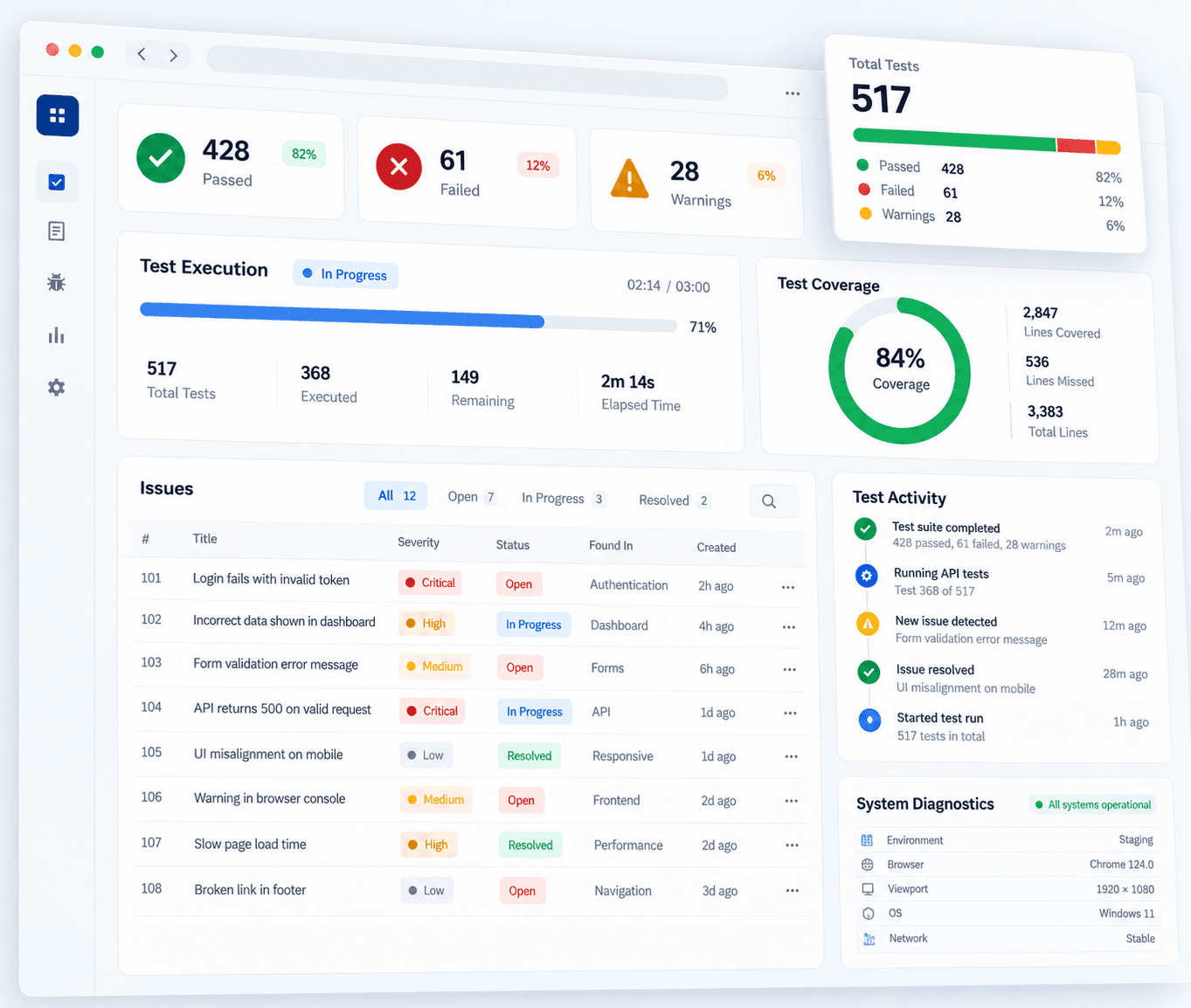
Task: Click the red Failed cross icon
Action: [x=398, y=166]
